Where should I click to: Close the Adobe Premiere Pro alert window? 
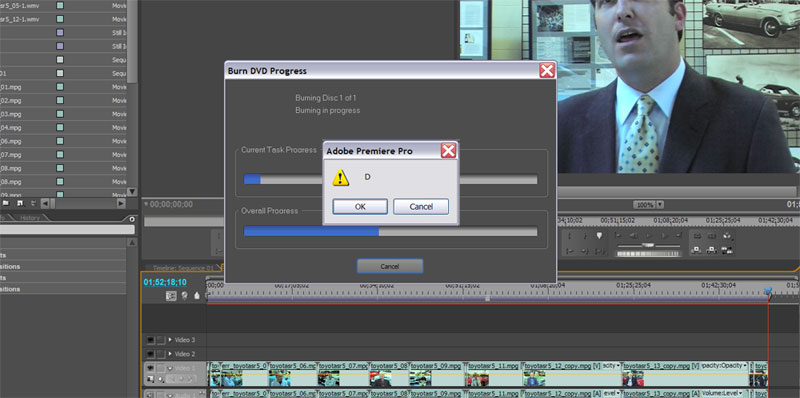tap(448, 151)
